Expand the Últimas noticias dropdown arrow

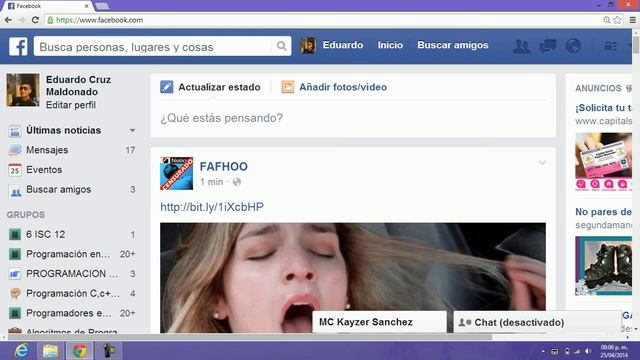[132, 131]
